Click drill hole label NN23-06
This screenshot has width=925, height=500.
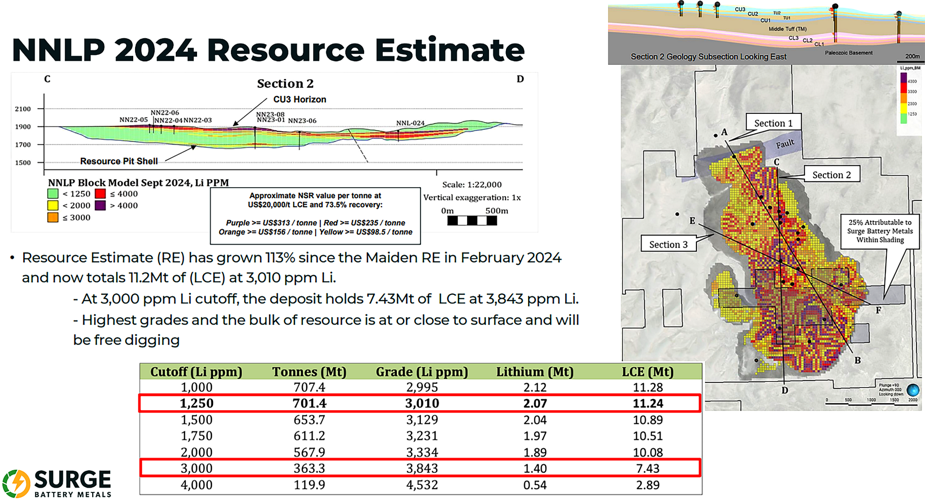(302, 121)
